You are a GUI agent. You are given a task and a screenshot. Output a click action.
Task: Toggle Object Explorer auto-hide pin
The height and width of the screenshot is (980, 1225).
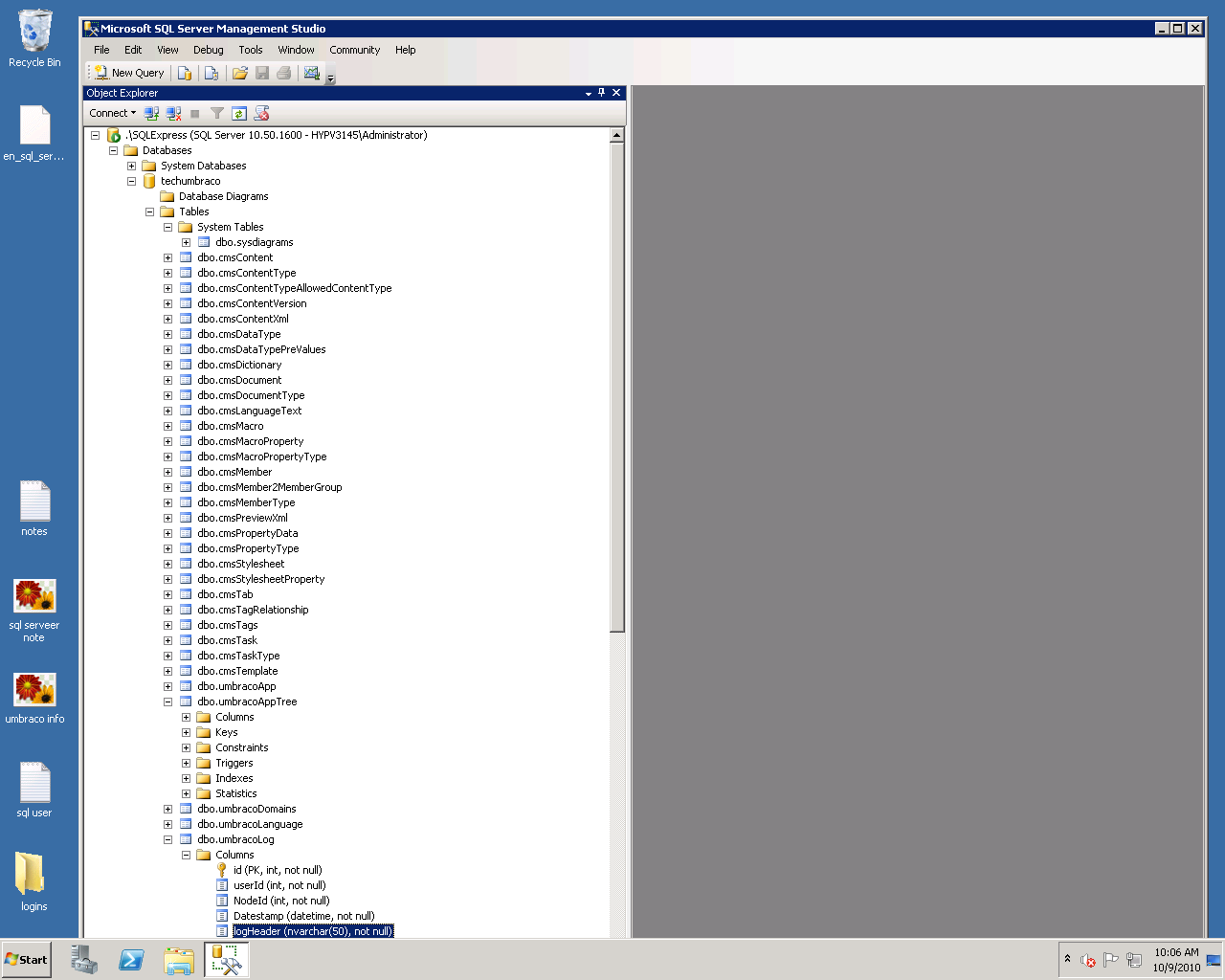(602, 93)
